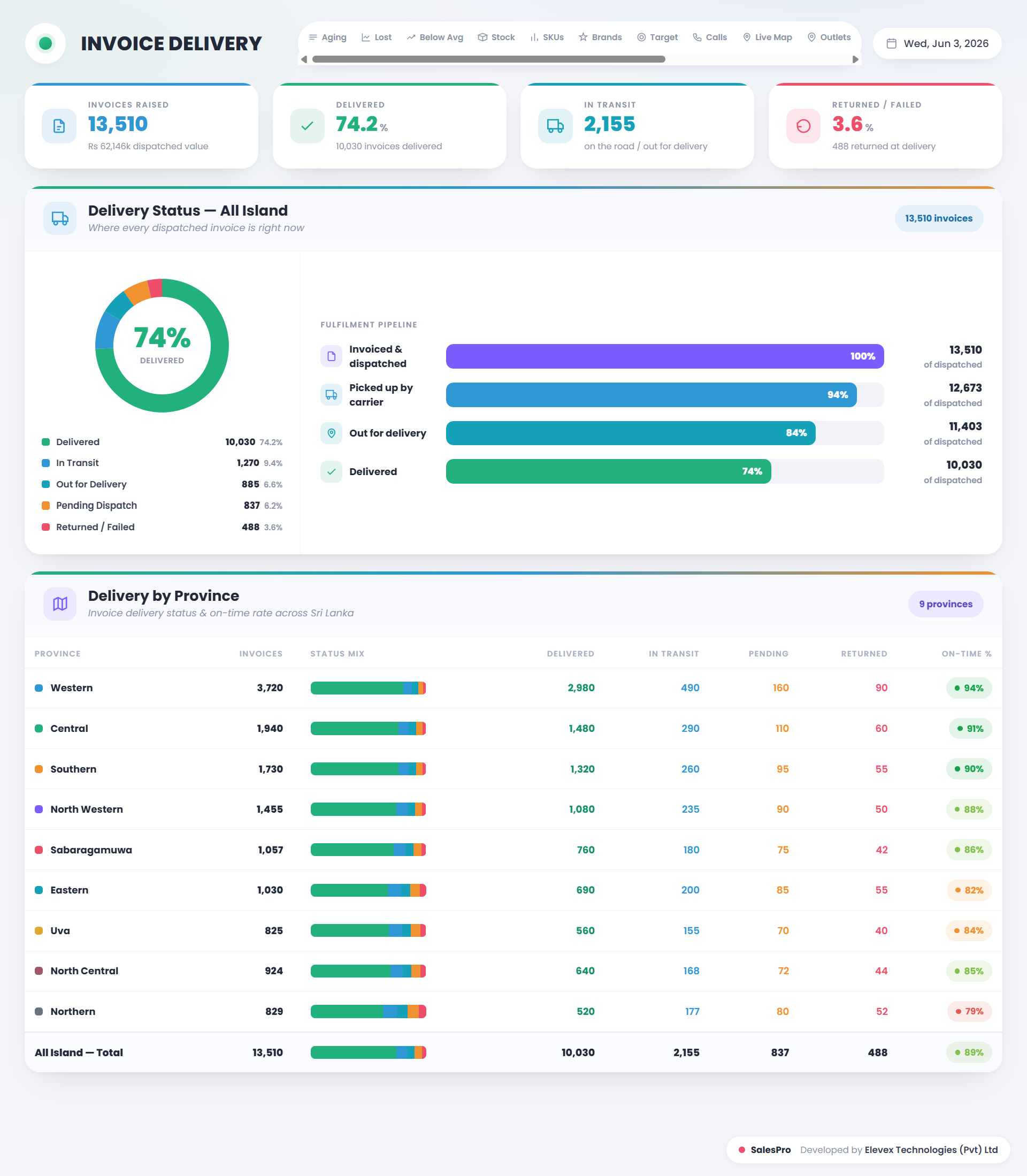Click the Delivered checkmark card icon
Image resolution: width=1027 pixels, height=1176 pixels.
click(307, 126)
